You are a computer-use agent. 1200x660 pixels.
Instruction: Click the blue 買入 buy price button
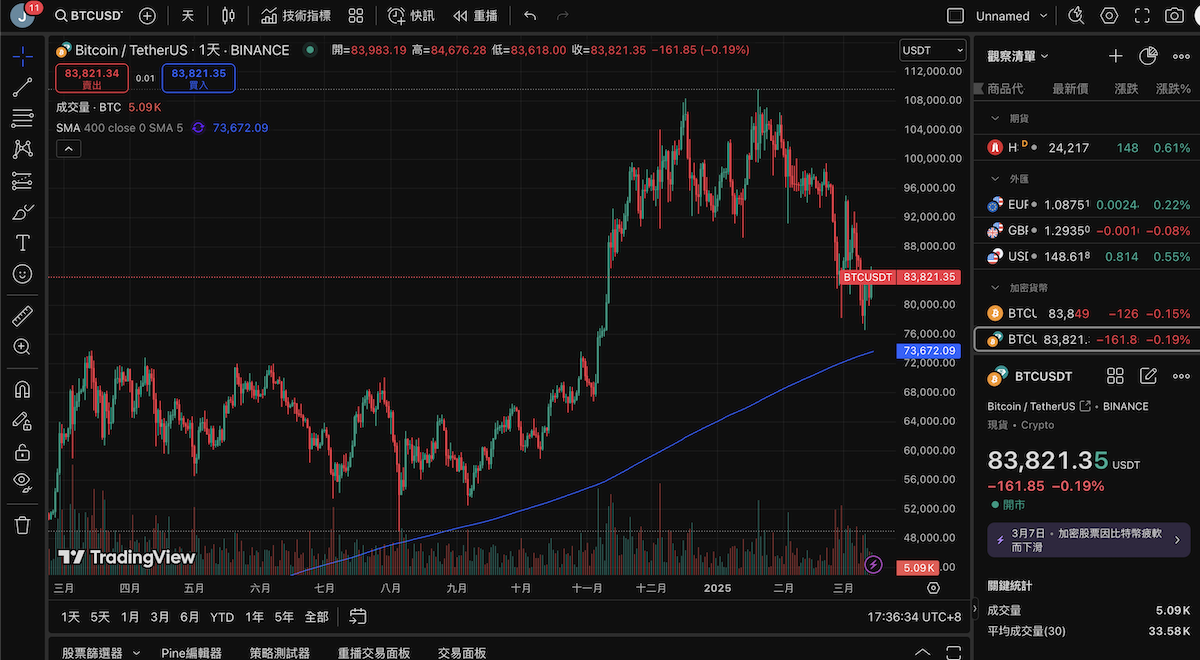pyautogui.click(x=198, y=78)
